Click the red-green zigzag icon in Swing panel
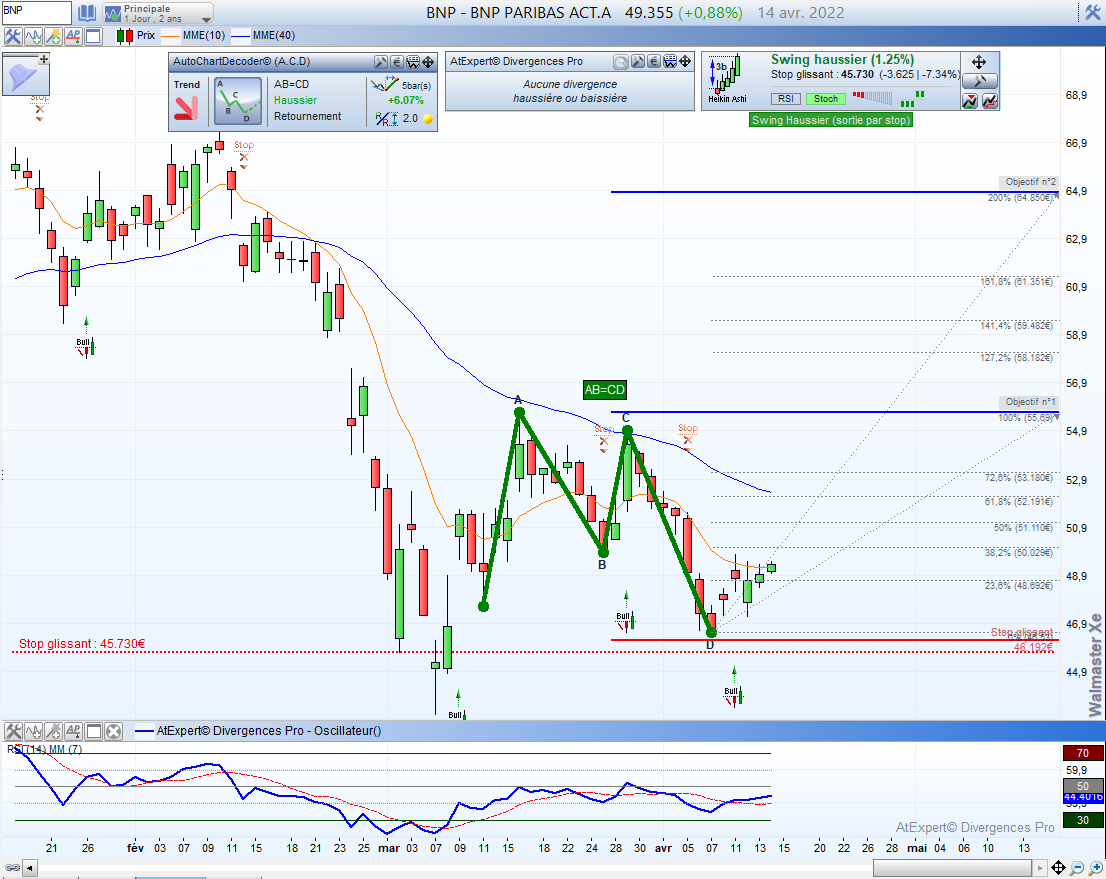 970,102
